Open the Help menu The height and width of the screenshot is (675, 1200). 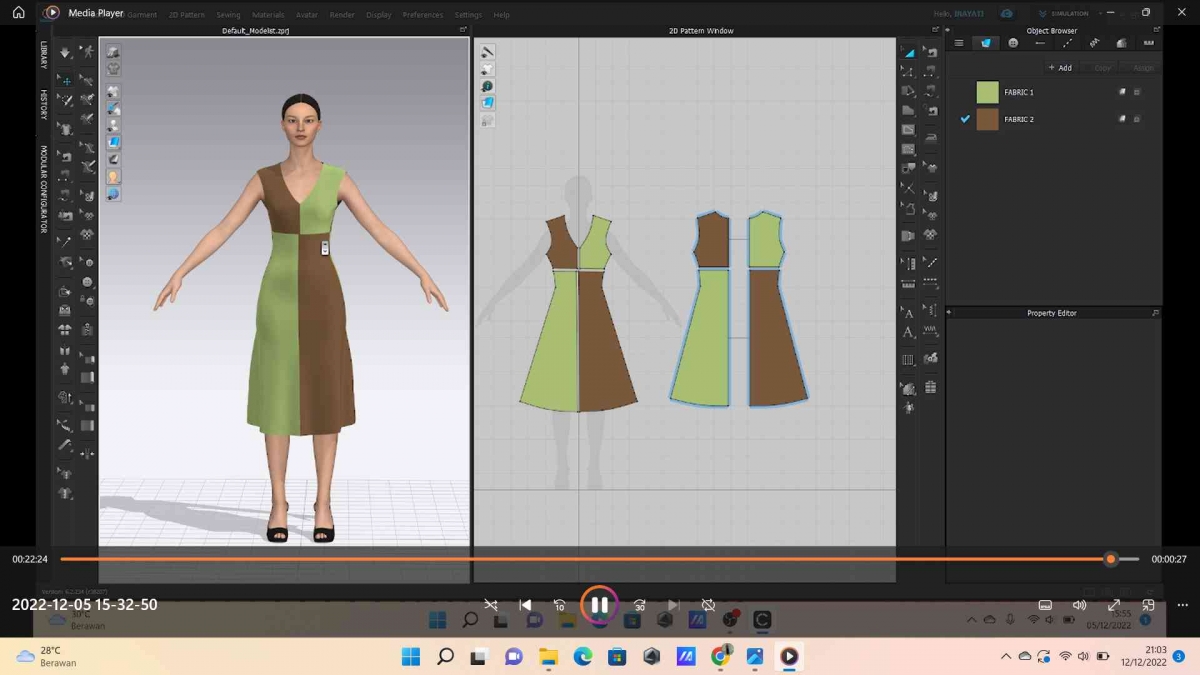pos(502,15)
